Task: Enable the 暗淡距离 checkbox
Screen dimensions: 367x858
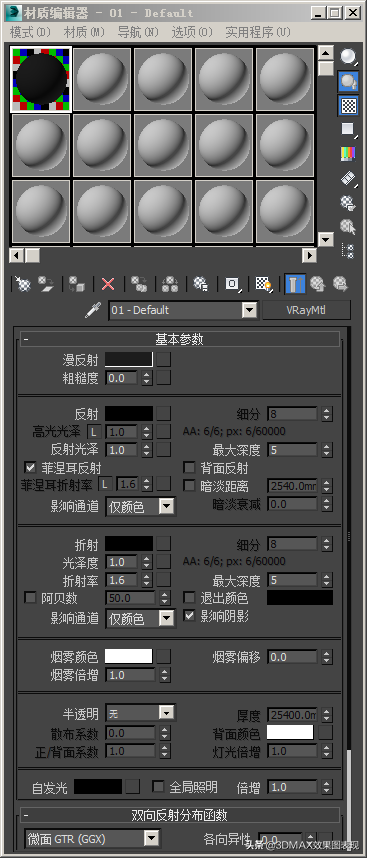Action: [x=189, y=486]
